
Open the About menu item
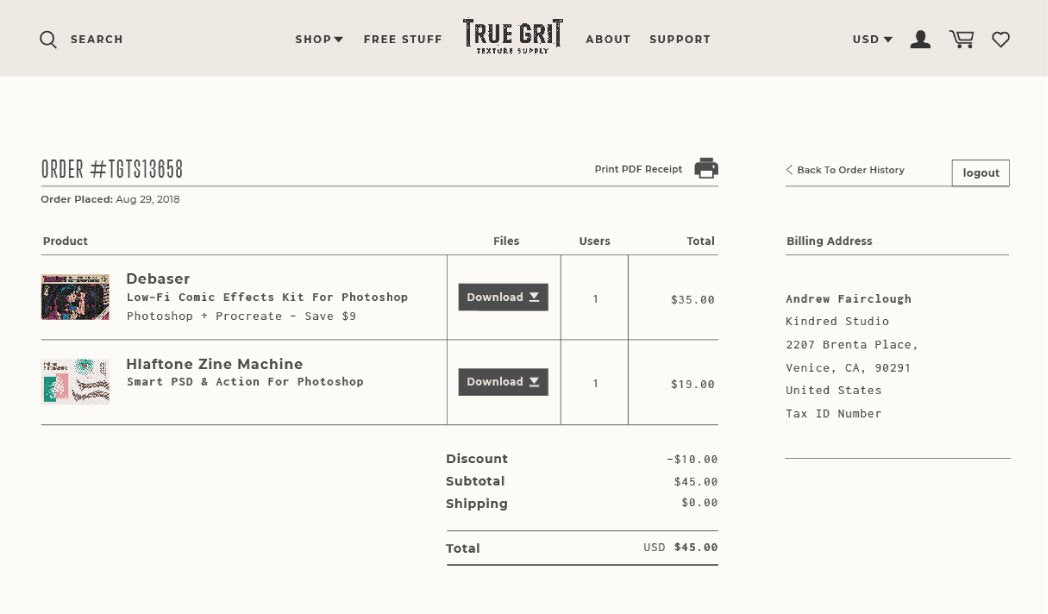coord(608,40)
